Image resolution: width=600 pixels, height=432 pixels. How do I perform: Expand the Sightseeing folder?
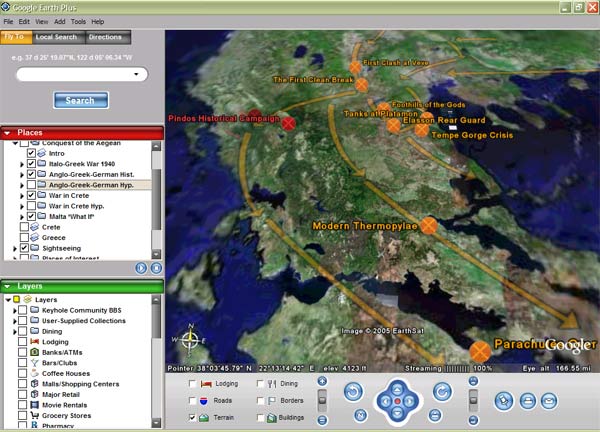(15, 249)
